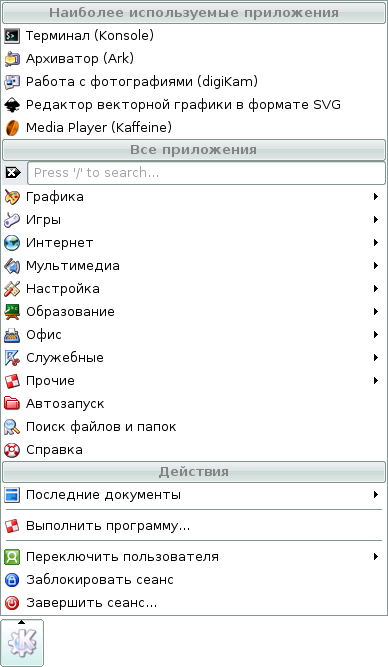Expand the Образование submenu arrow
This screenshot has width=388, height=667.
pos(376,311)
